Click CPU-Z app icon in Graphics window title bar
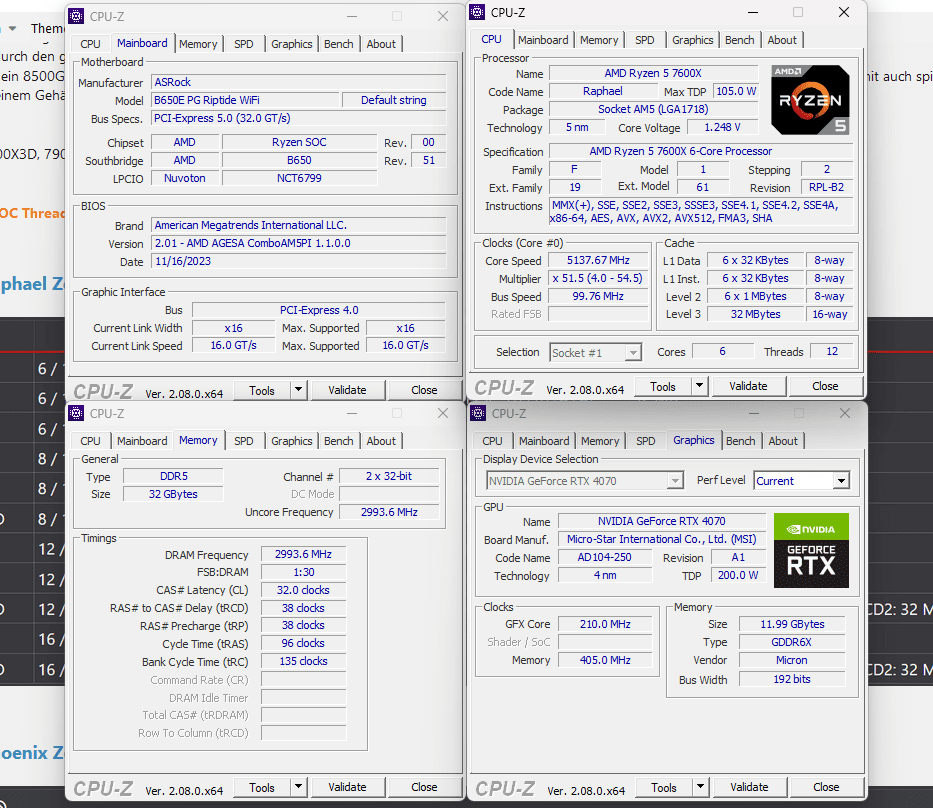Image resolution: width=933 pixels, height=808 pixels. point(478,413)
